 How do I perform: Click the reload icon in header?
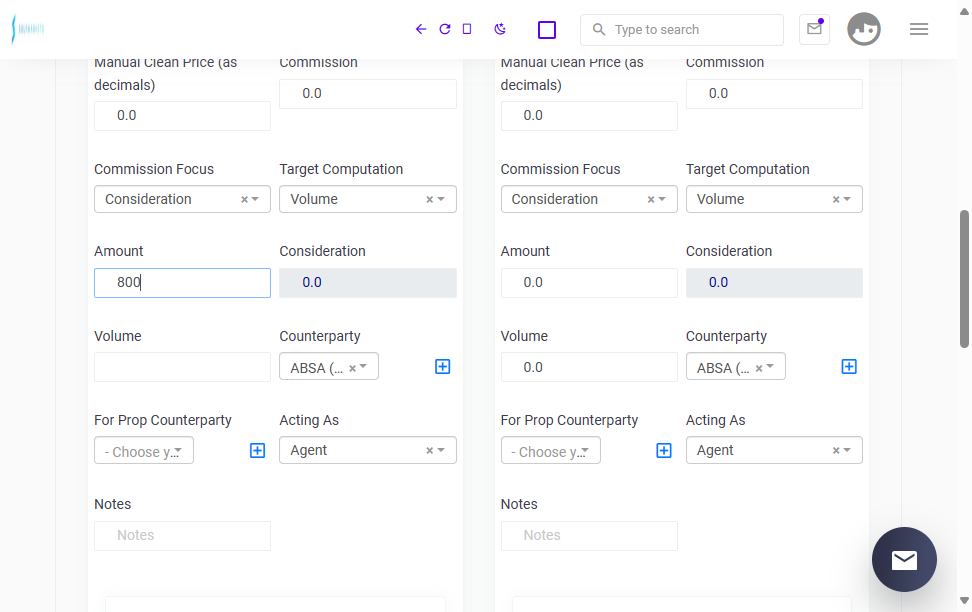point(444,29)
